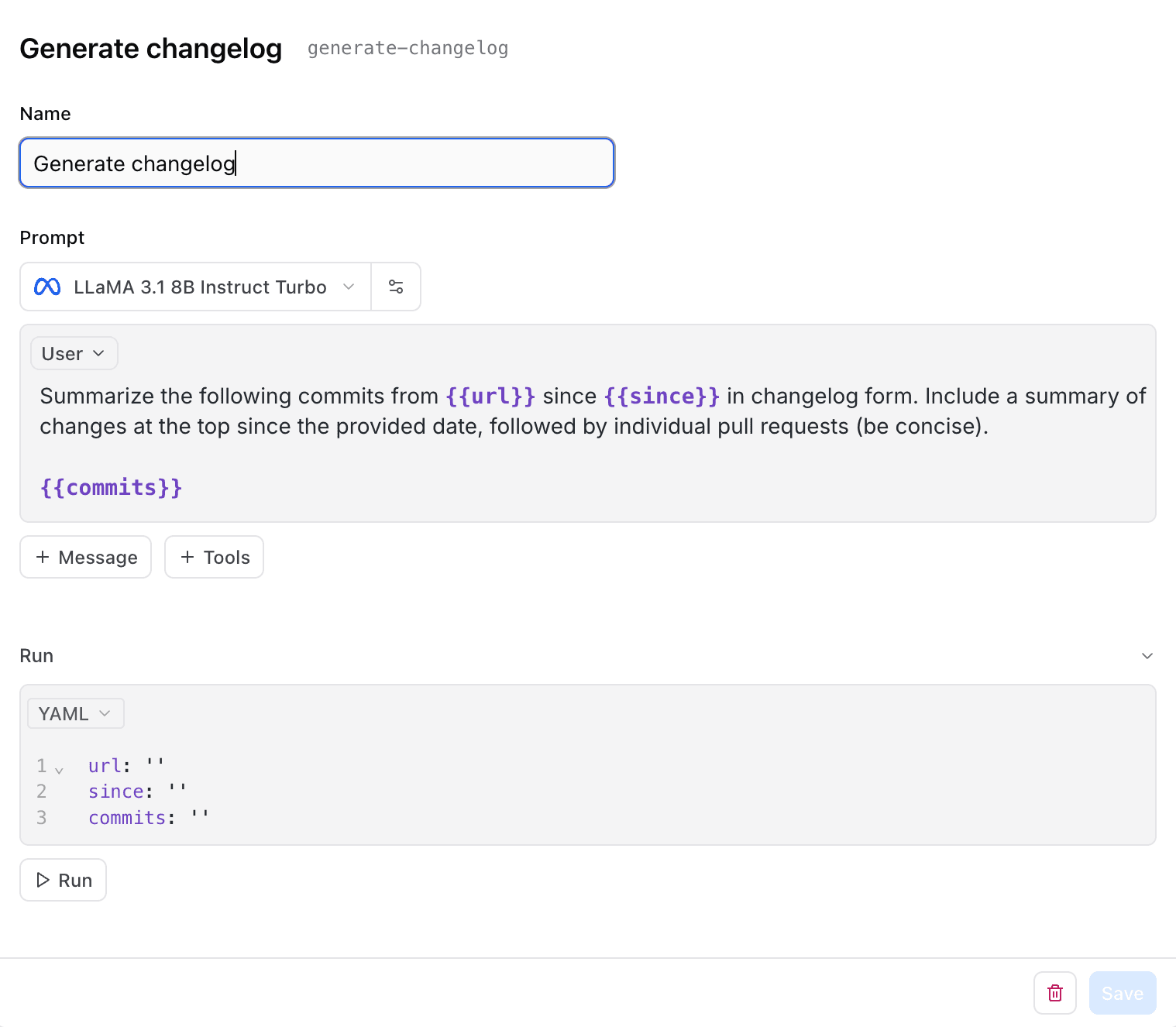Fold the YAML block at line 1
1176x1027 pixels.
tap(59, 770)
